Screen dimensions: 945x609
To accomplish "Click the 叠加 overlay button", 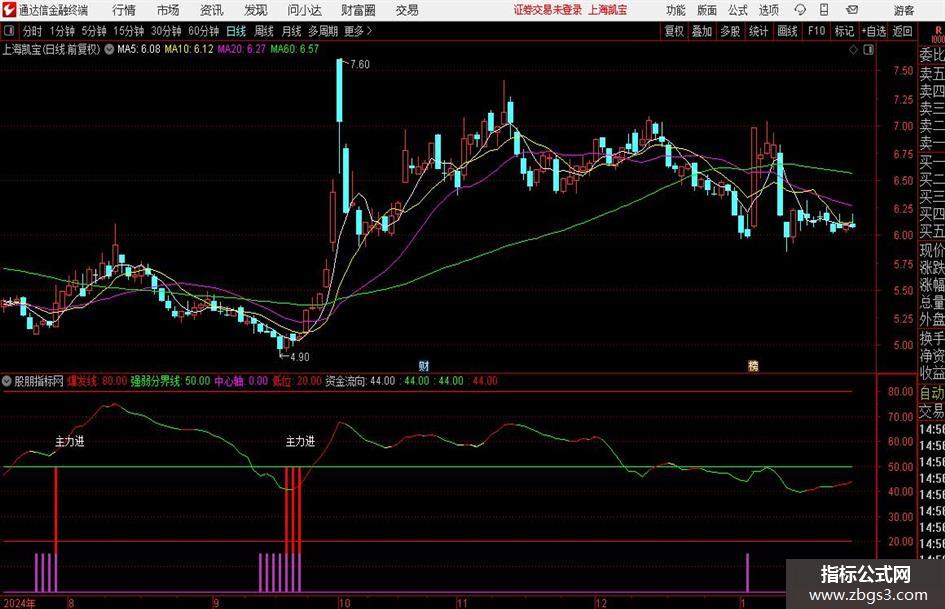I will coord(702,31).
